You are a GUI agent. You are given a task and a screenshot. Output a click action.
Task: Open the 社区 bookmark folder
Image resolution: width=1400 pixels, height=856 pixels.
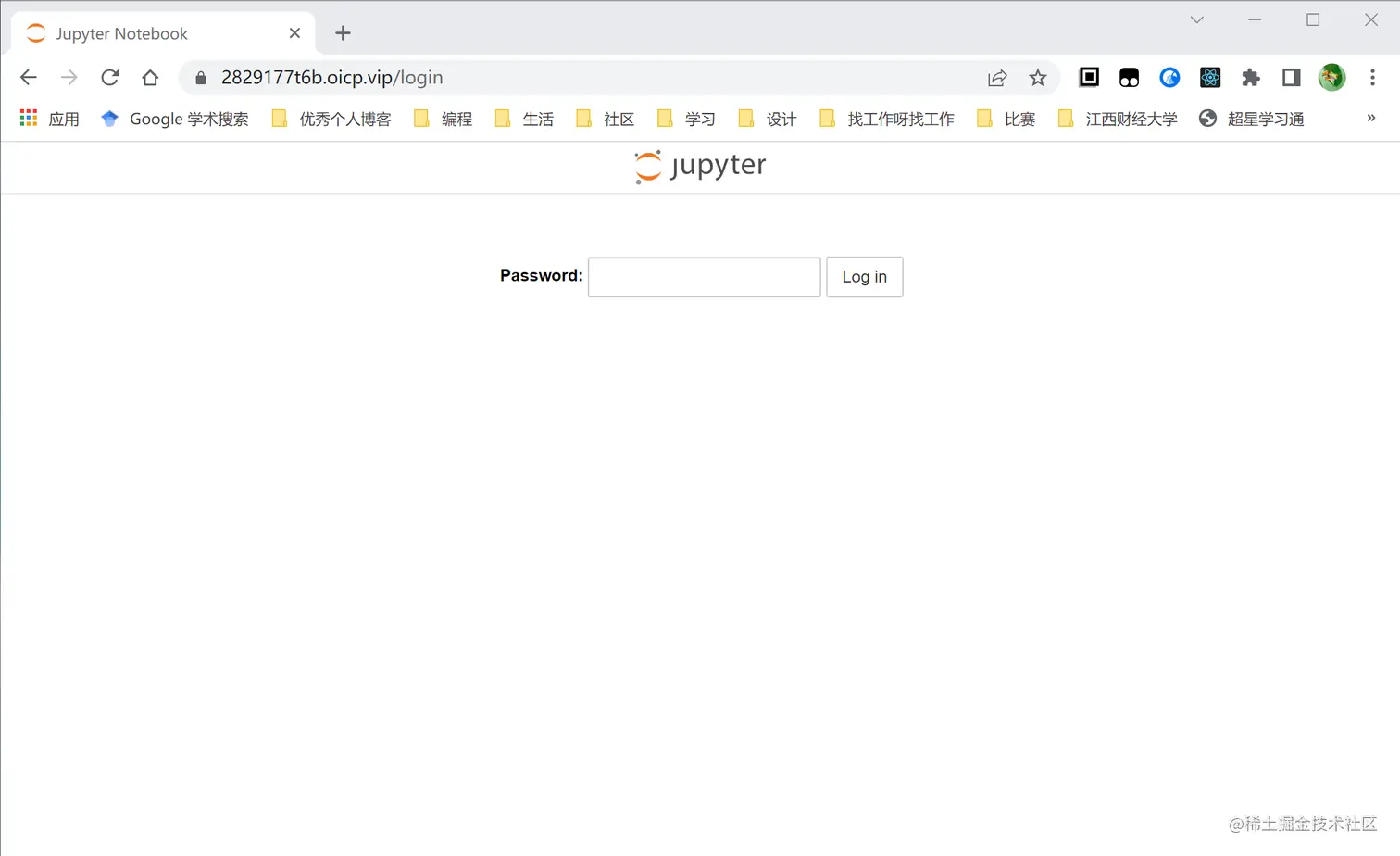click(606, 119)
